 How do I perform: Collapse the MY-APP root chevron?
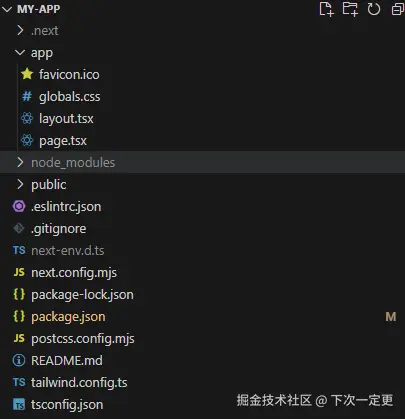click(x=7, y=9)
